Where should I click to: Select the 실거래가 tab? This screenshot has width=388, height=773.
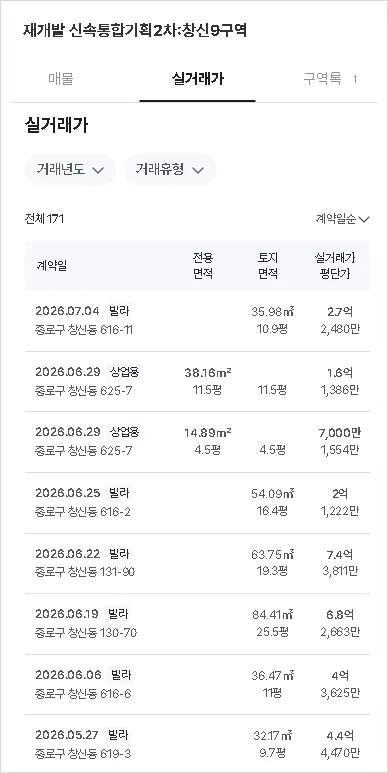[197, 79]
